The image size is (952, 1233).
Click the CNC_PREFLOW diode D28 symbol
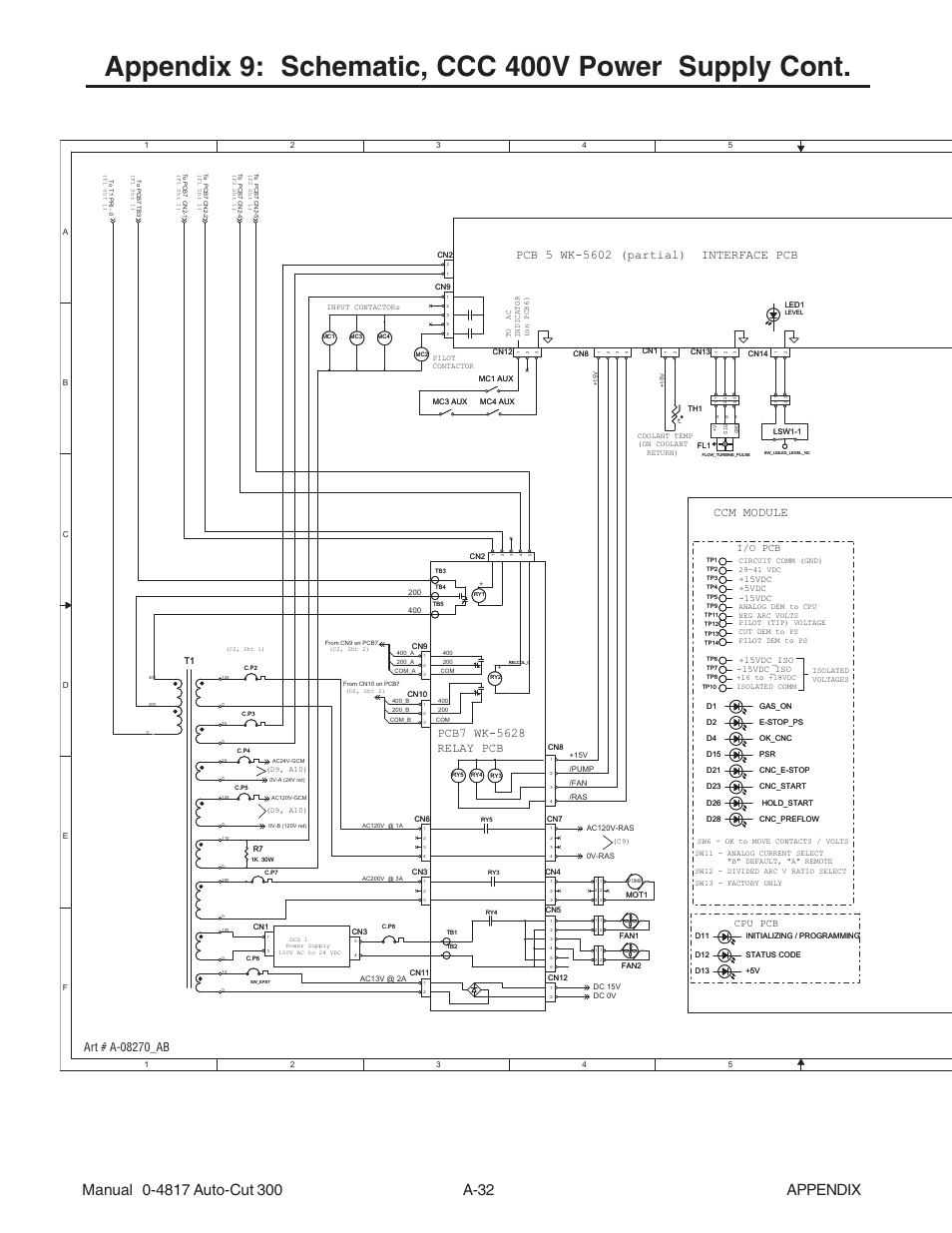[735, 819]
